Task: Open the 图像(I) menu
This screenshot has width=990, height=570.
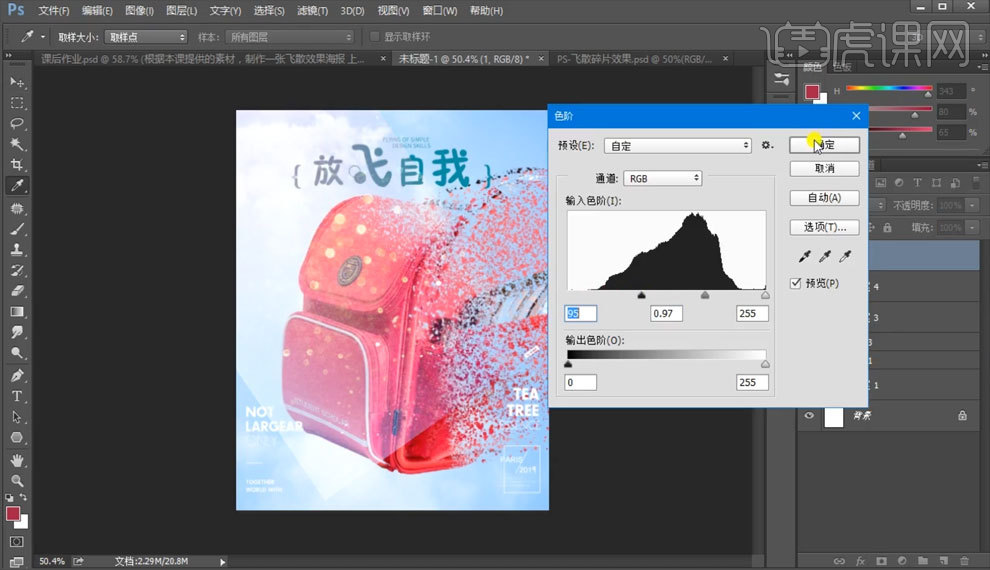Action: point(140,11)
